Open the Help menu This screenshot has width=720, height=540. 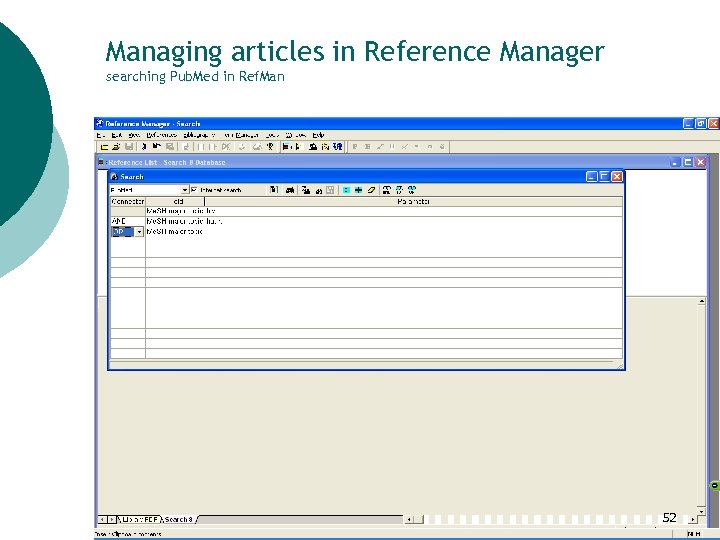point(319,135)
